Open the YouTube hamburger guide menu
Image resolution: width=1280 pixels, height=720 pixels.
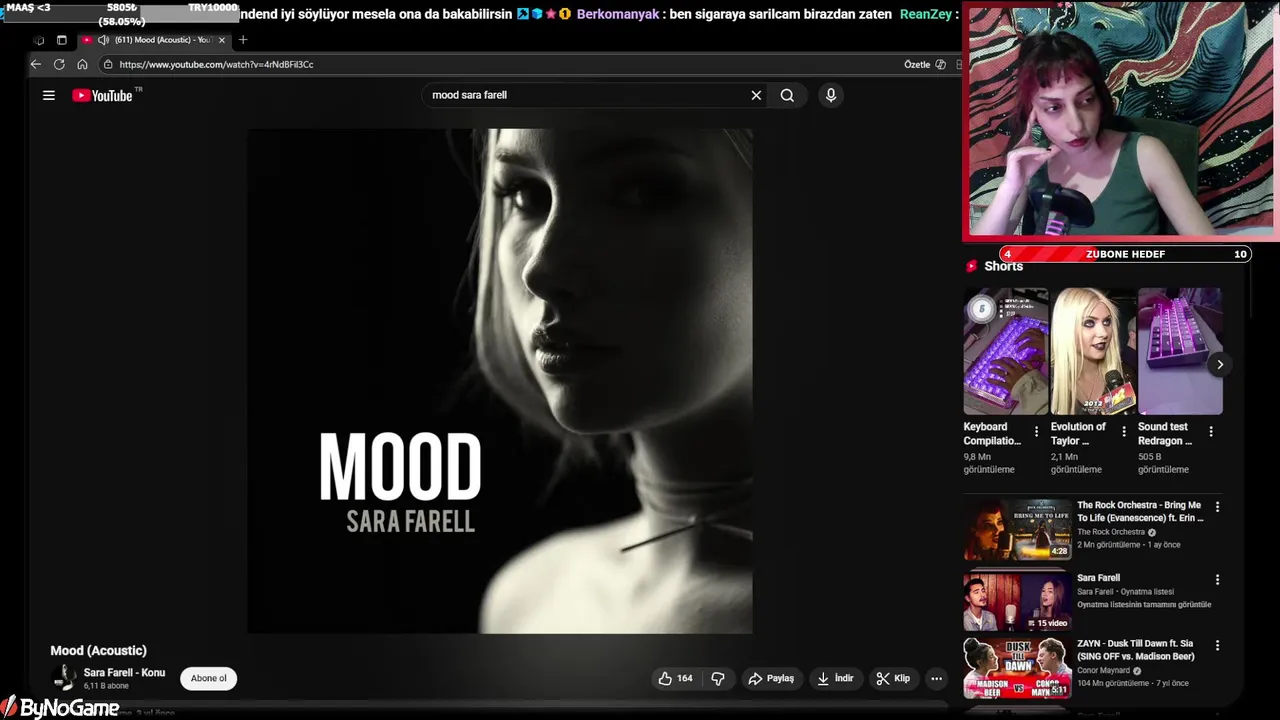point(49,95)
